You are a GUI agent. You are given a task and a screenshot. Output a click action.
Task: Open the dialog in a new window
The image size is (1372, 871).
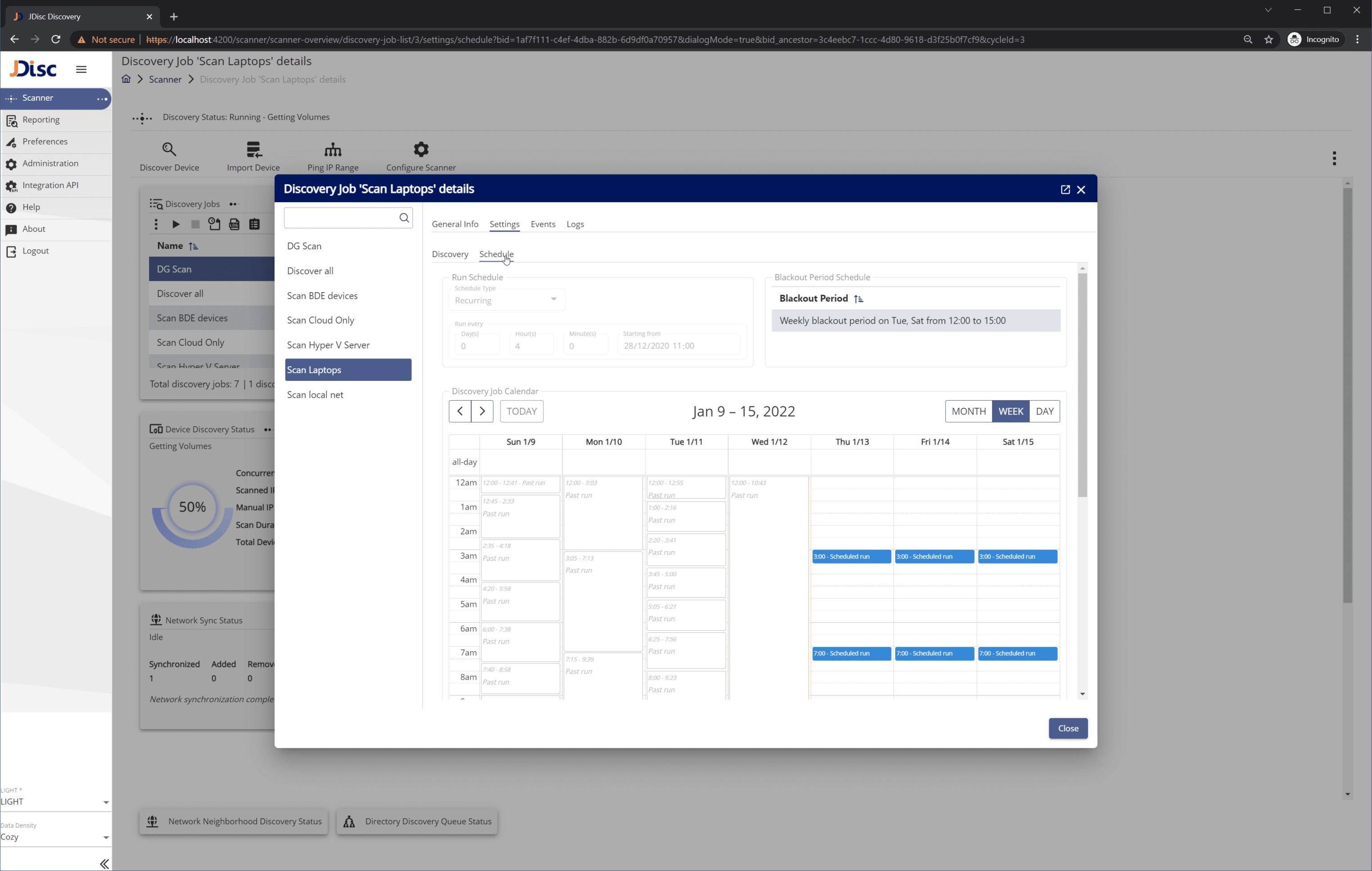(x=1065, y=189)
